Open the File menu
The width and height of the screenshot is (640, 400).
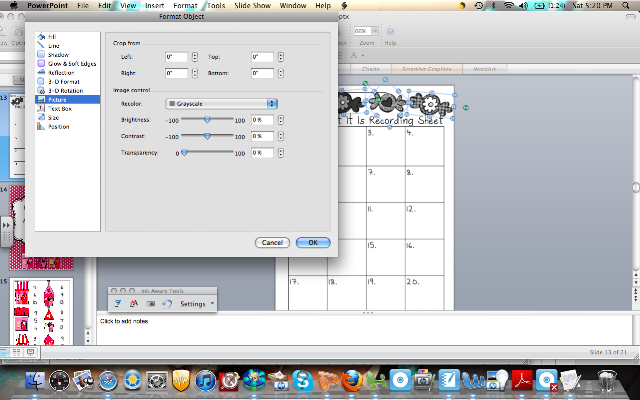point(83,6)
